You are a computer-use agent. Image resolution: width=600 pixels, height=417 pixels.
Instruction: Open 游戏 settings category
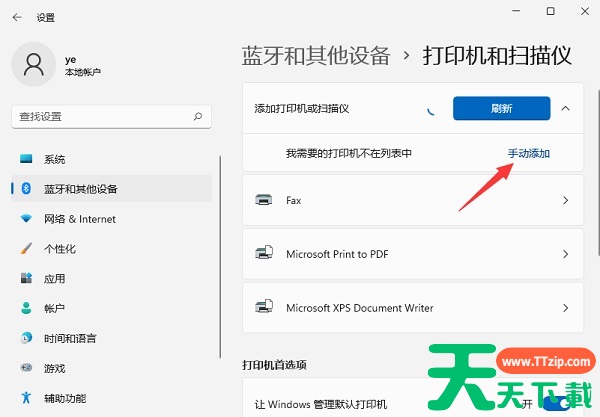click(x=112, y=368)
